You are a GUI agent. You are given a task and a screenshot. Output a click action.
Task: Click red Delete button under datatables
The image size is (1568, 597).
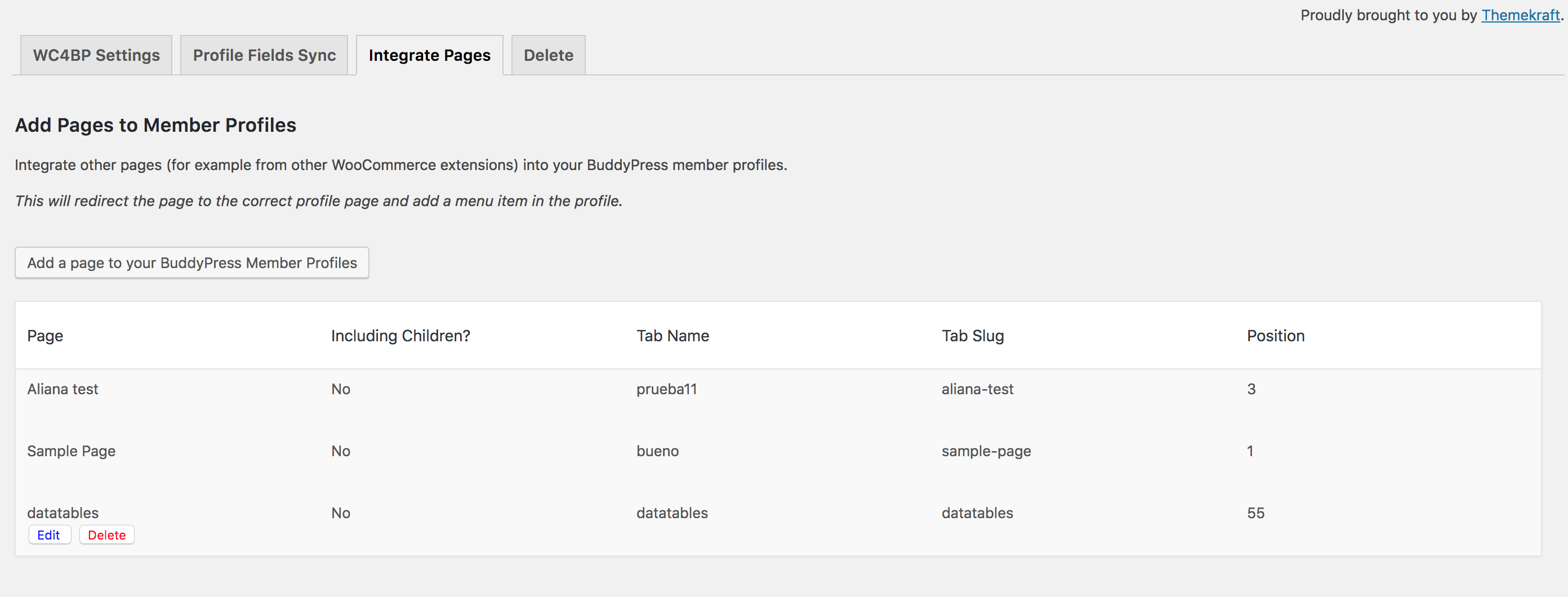coord(106,535)
